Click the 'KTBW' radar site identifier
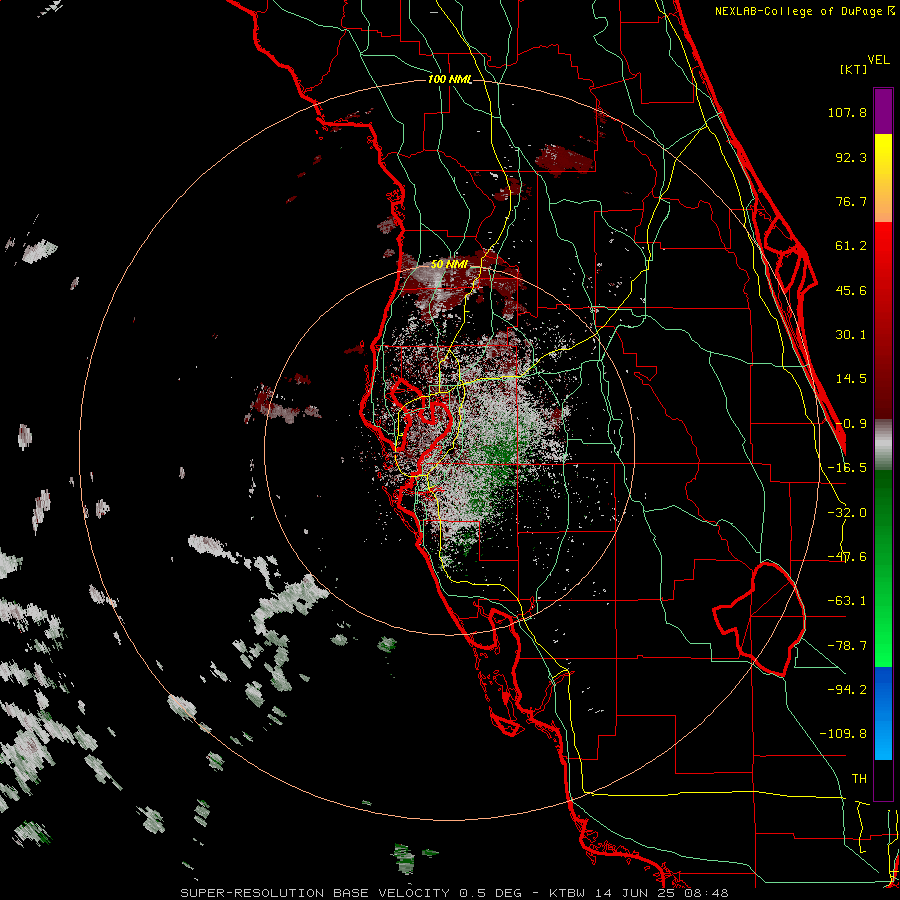Viewport: 900px width, 900px height. [x=569, y=893]
